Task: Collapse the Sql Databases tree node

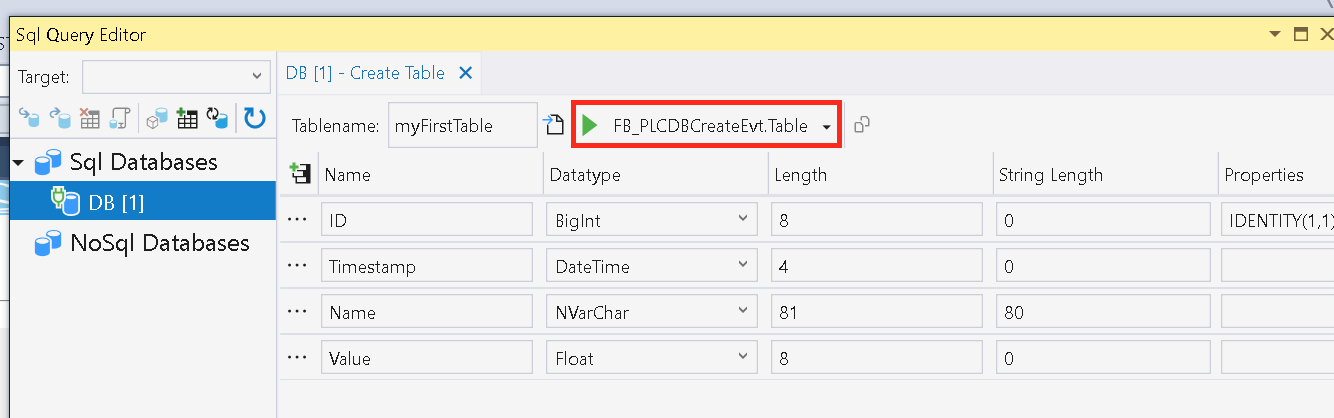Action: (x=18, y=162)
